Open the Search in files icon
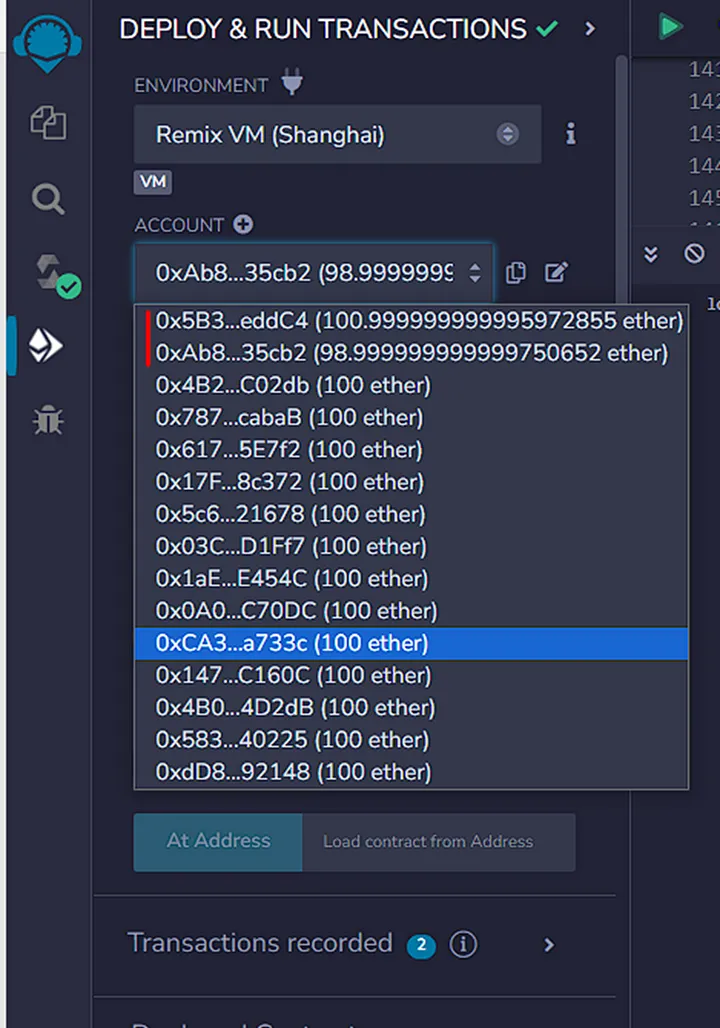Viewport: 720px width, 1028px height. coord(47,199)
